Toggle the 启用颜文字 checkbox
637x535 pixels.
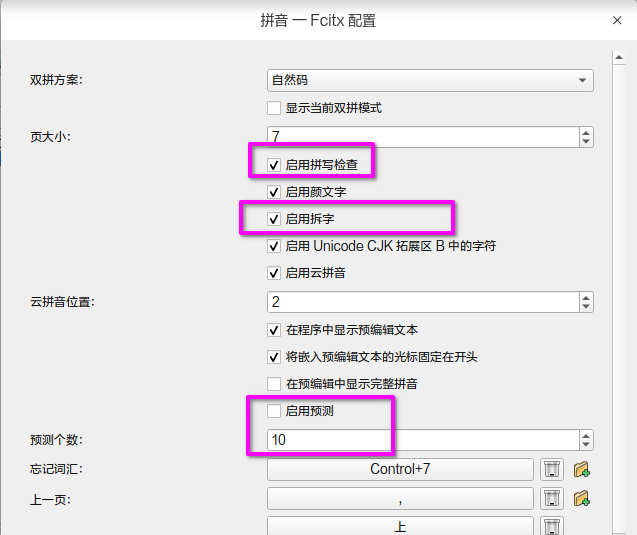click(x=274, y=191)
